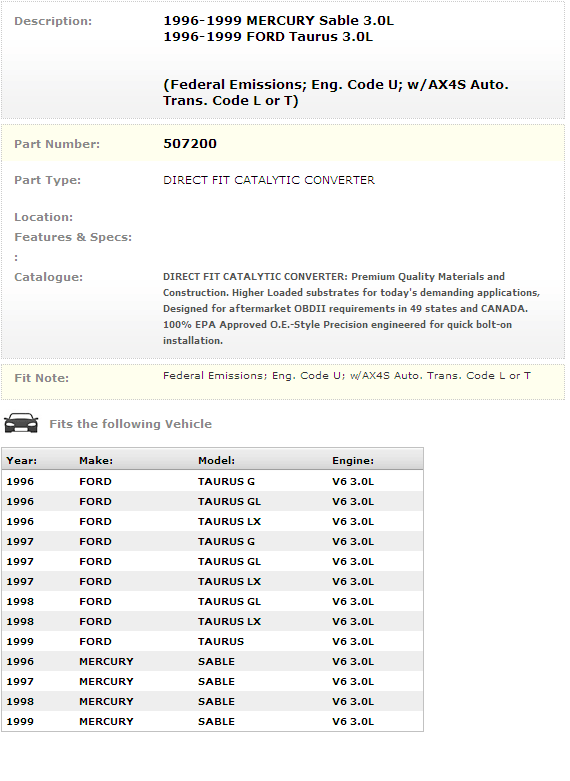The height and width of the screenshot is (781, 570).
Task: Click the Engine column header
Action: [x=353, y=461]
